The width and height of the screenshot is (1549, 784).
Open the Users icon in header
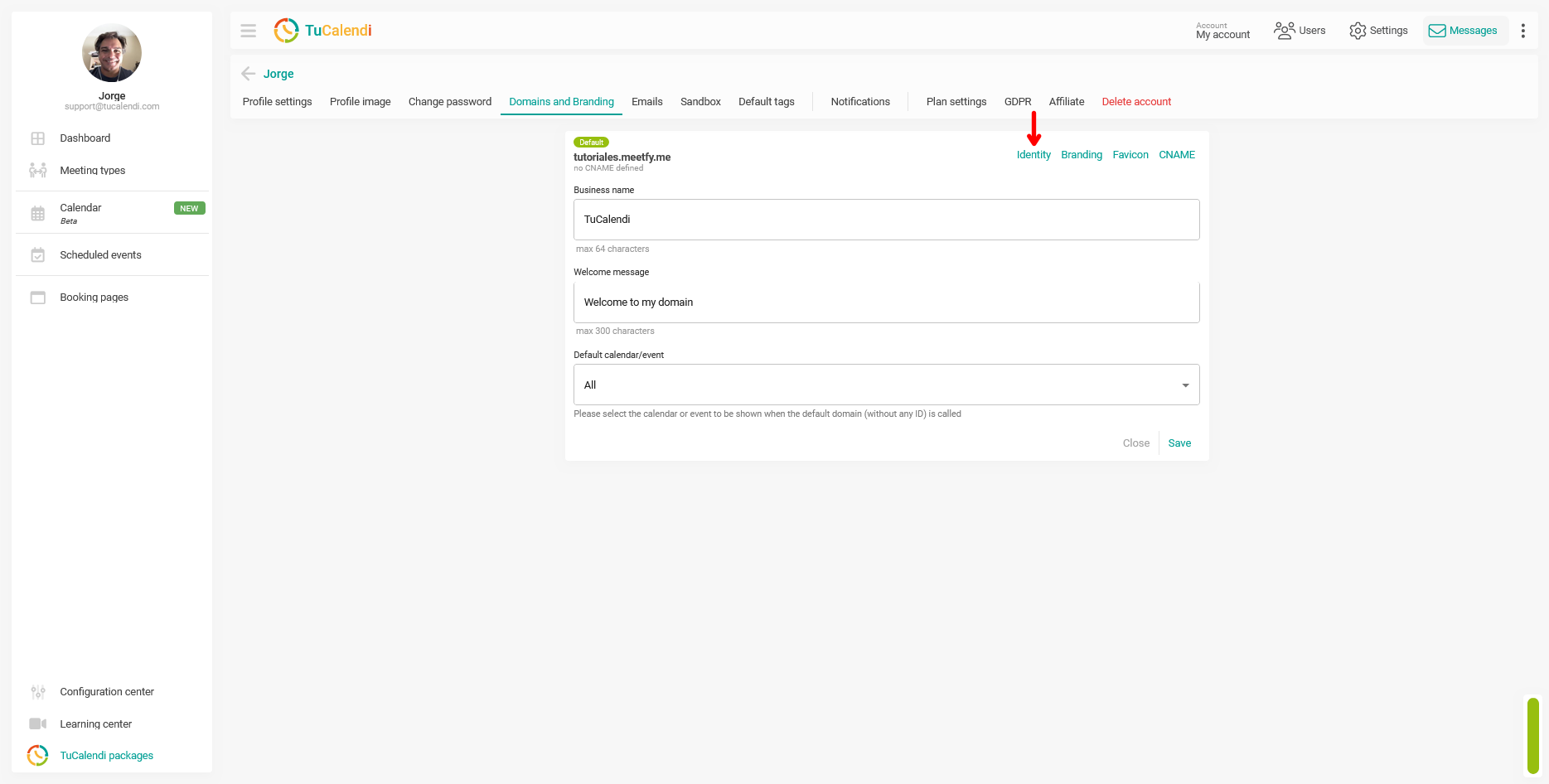tap(1284, 31)
